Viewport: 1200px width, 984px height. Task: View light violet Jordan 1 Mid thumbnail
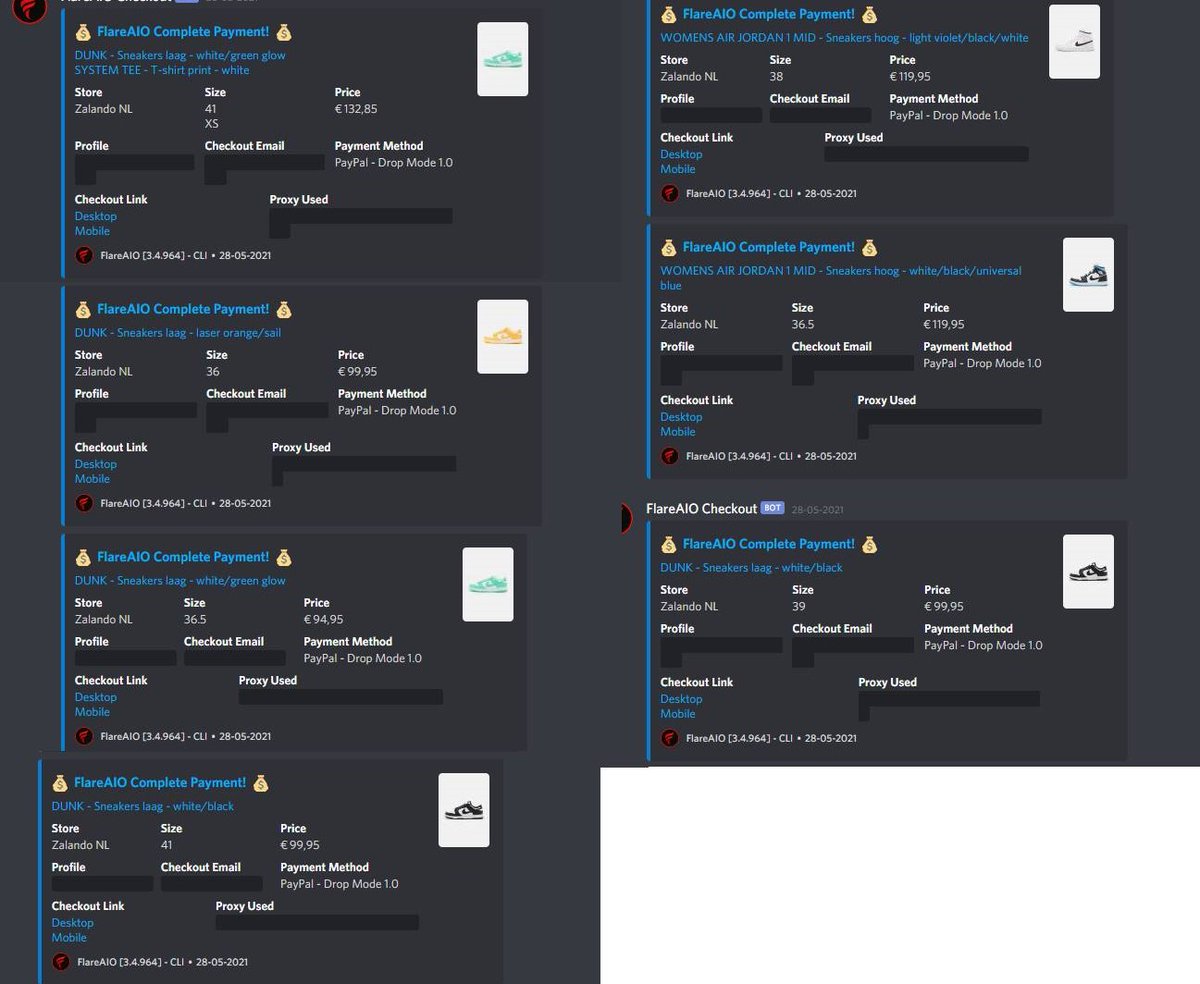click(1074, 41)
